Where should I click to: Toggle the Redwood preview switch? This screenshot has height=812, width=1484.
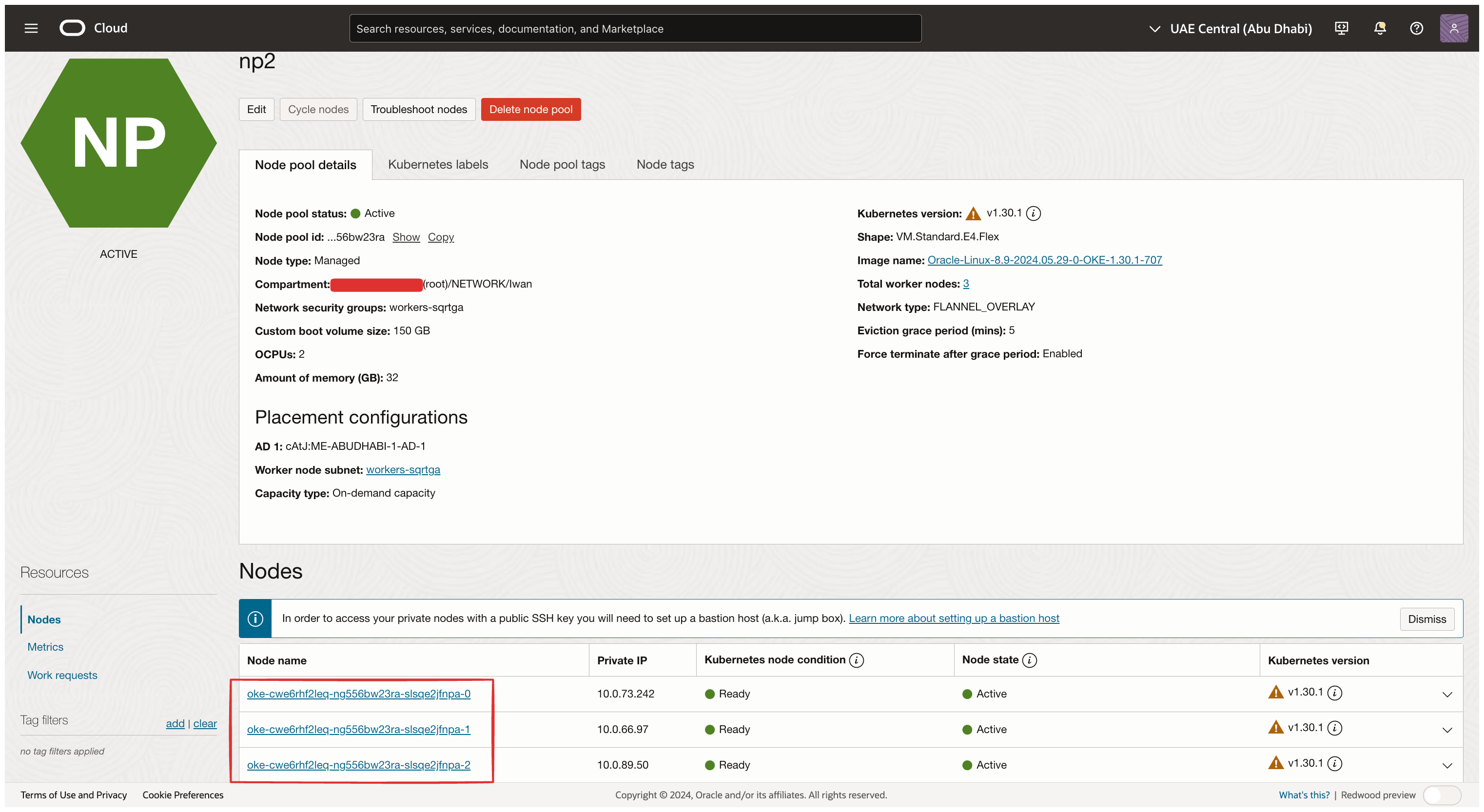pos(1442,795)
